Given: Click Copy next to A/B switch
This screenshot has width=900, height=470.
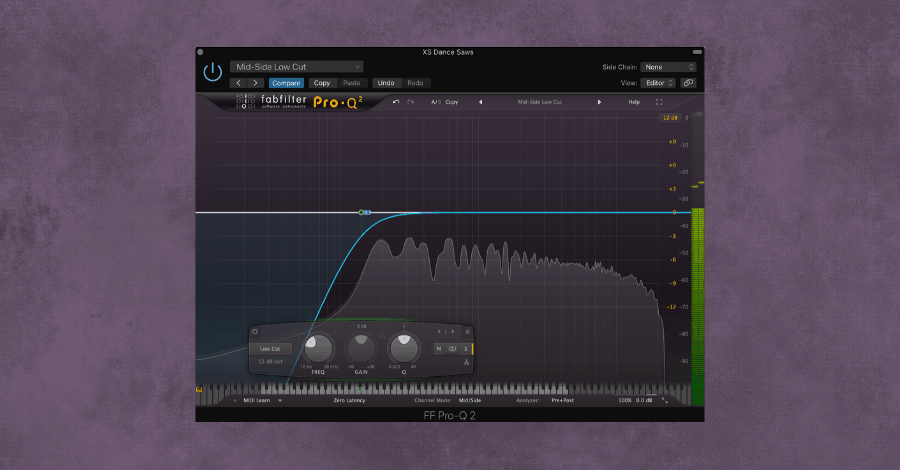Looking at the screenshot, I should (452, 102).
